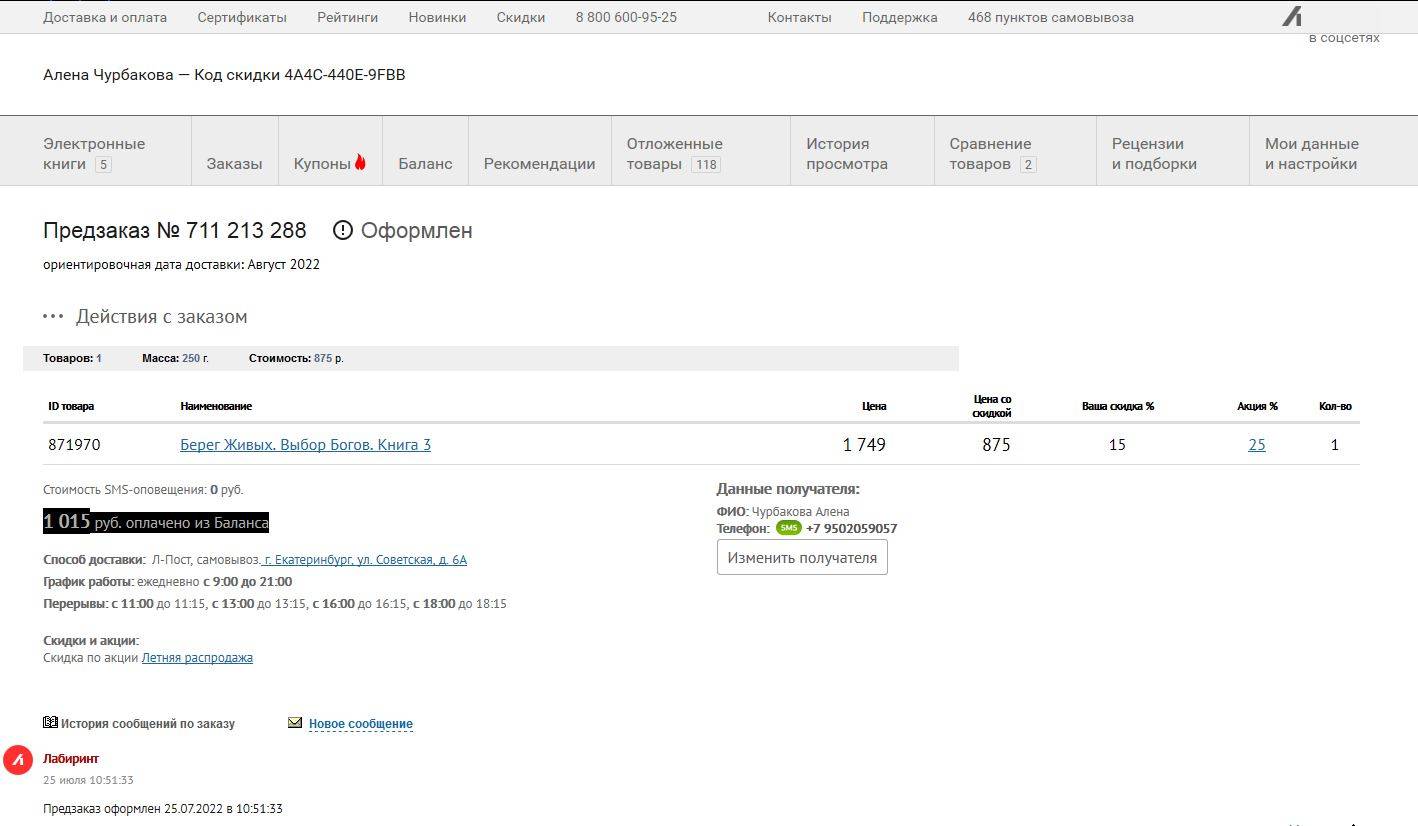1418x826 pixels.
Task: Click the История сообщений по заказу heading
Action: coord(148,723)
